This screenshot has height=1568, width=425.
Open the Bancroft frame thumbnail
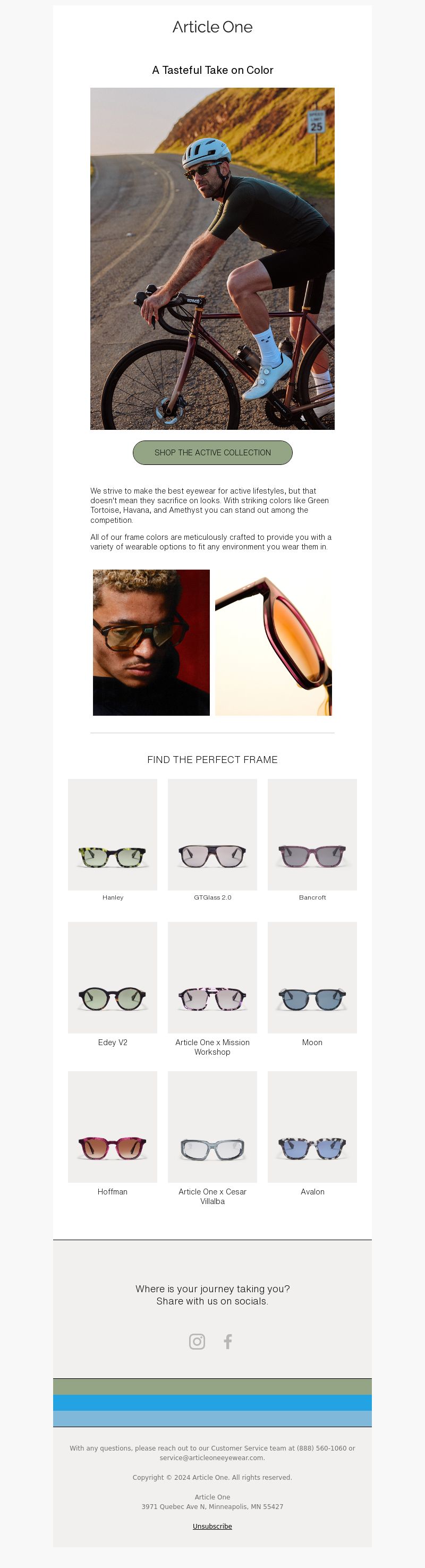[312, 835]
